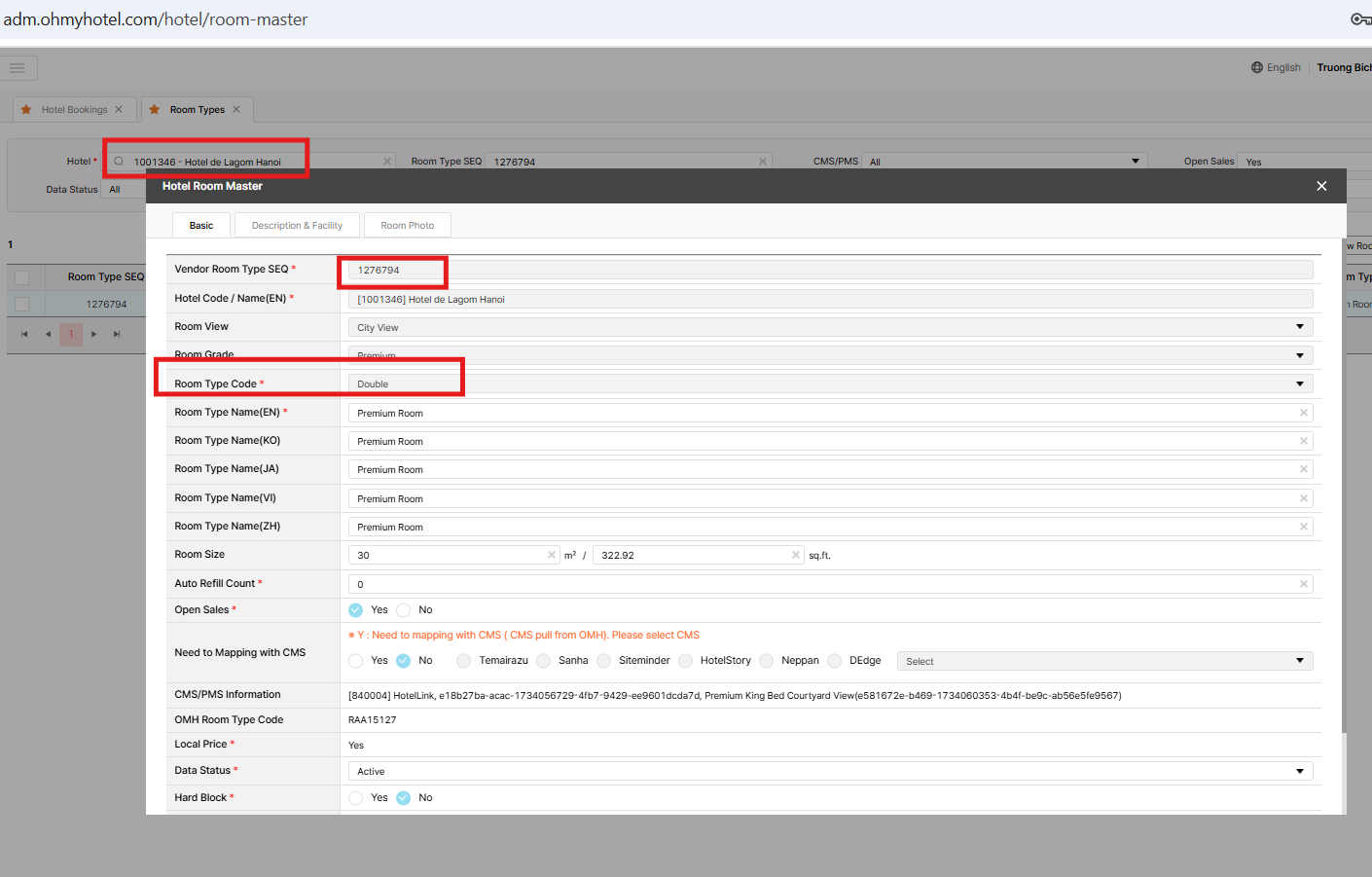
Task: Clear the Room Size square meter value
Action: [551, 555]
